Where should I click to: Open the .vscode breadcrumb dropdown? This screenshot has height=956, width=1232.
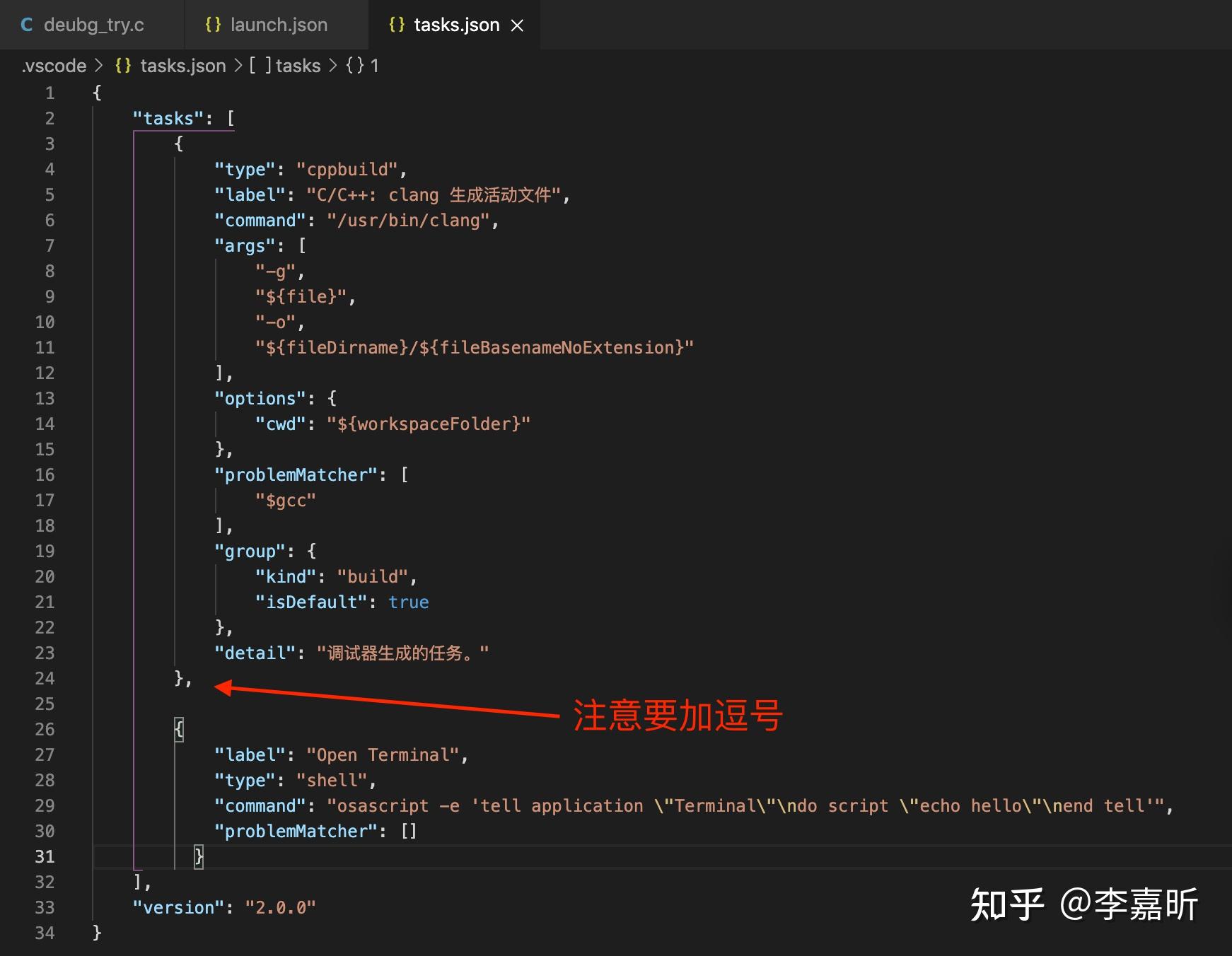coord(53,65)
